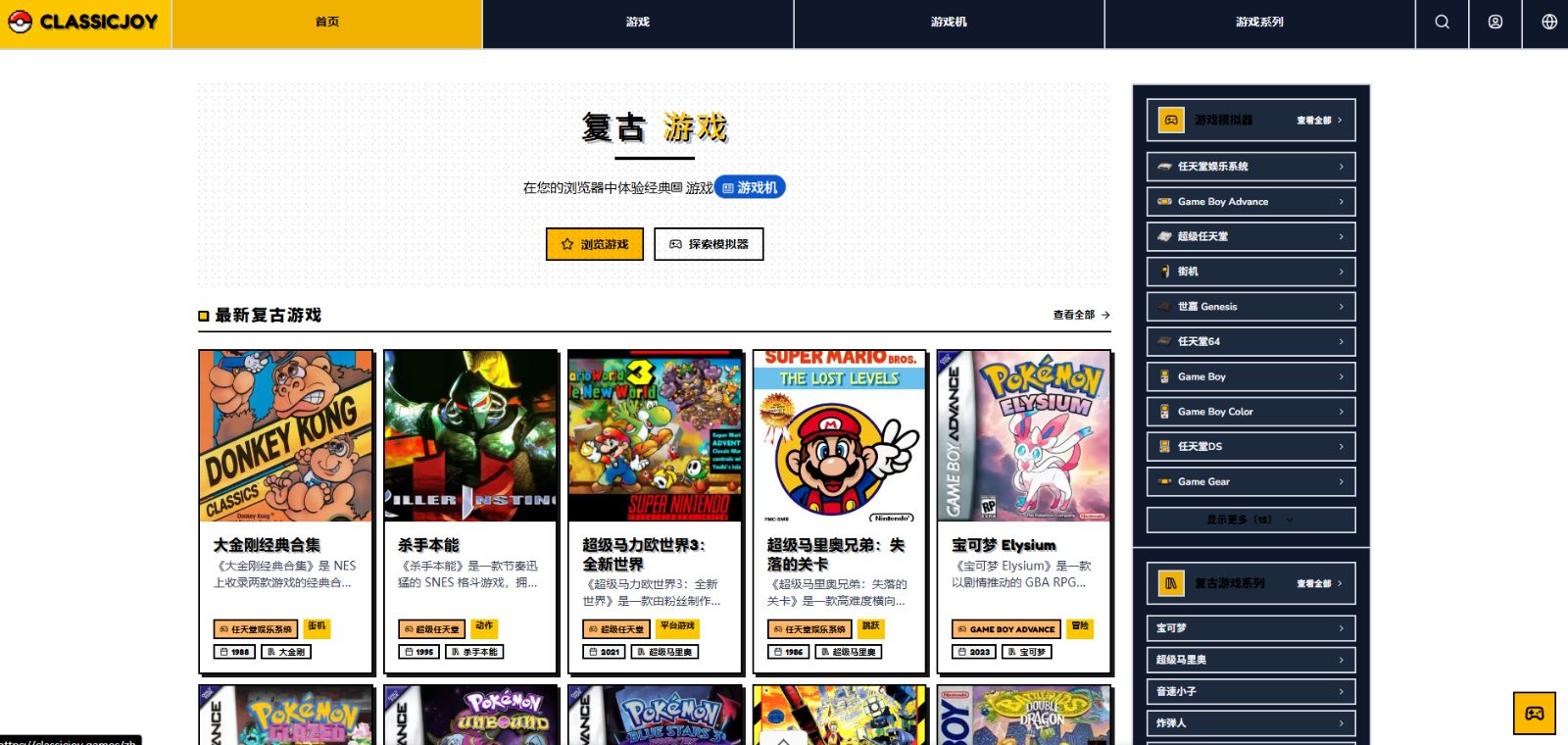The width and height of the screenshot is (1568, 745).
Task: Open the user account icon
Action: 1495,23
